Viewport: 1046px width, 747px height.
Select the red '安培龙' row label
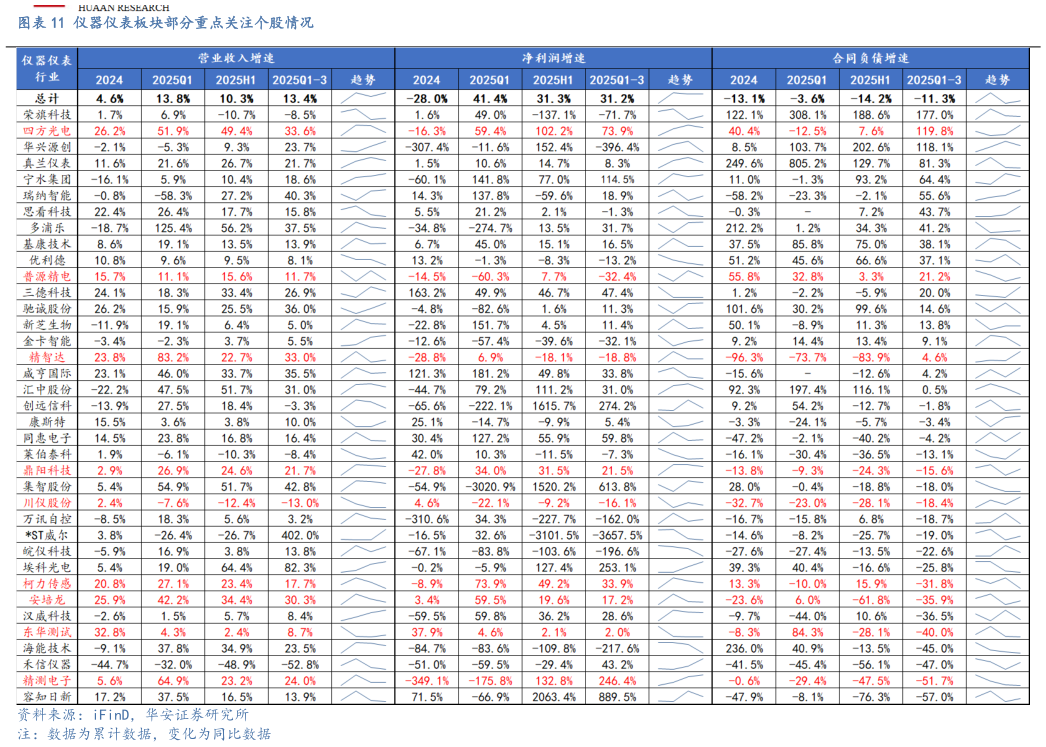click(x=47, y=600)
